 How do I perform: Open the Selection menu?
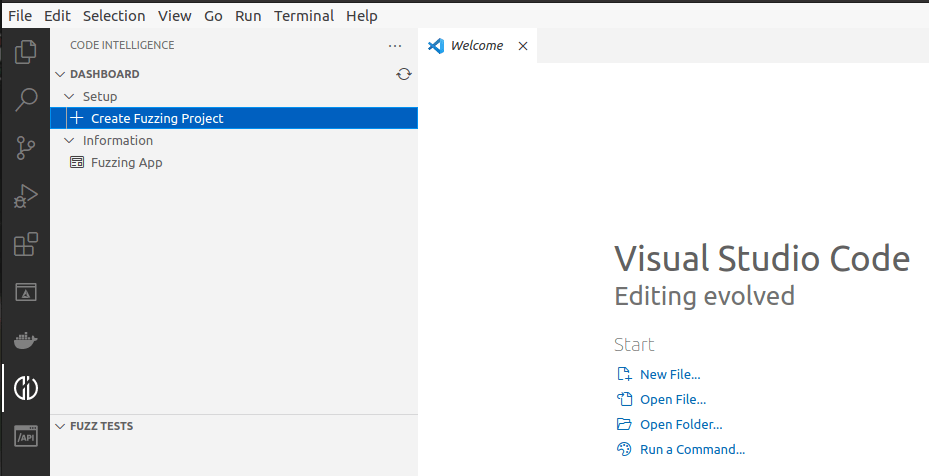[114, 16]
